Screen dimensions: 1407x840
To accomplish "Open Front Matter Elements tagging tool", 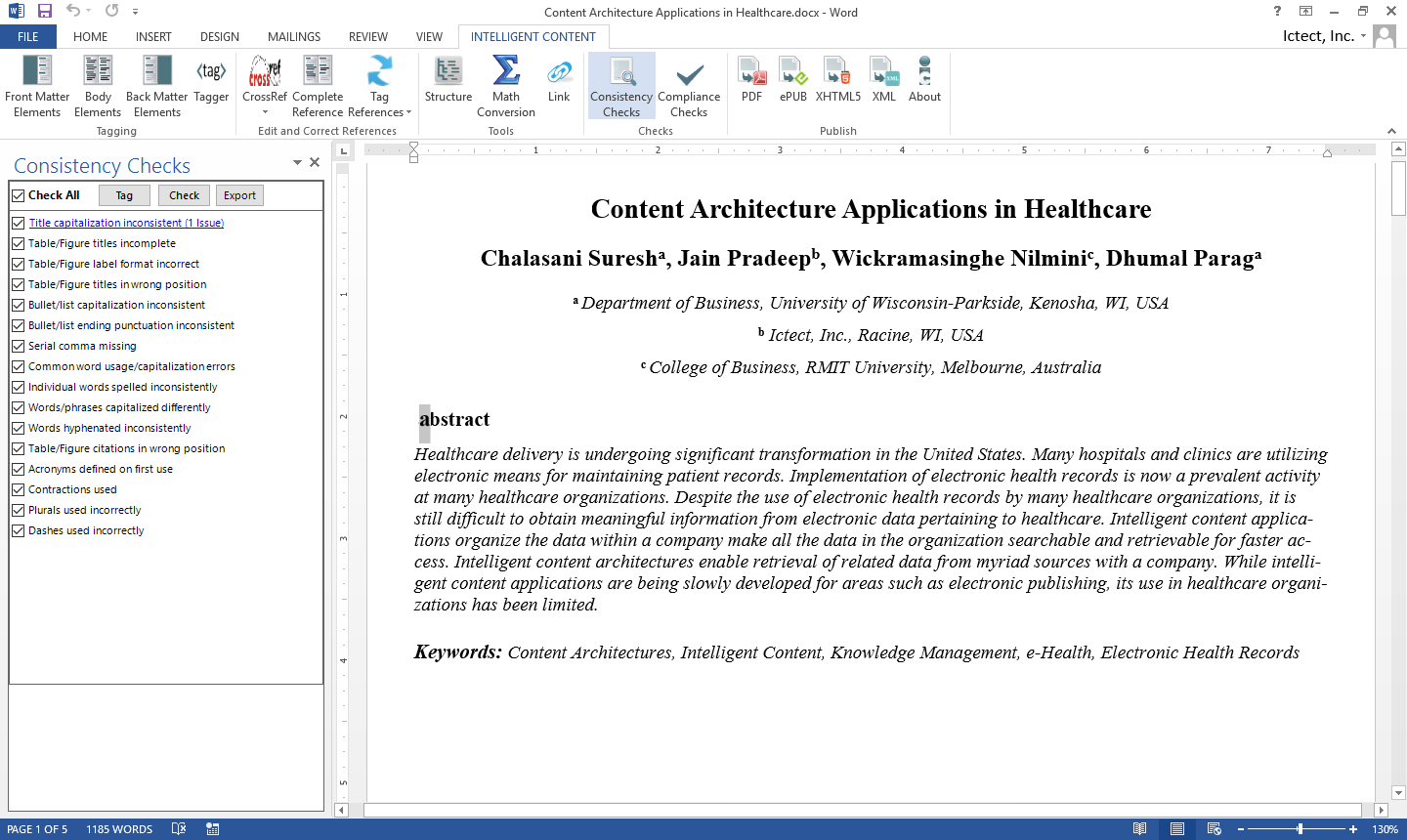I will [x=37, y=86].
